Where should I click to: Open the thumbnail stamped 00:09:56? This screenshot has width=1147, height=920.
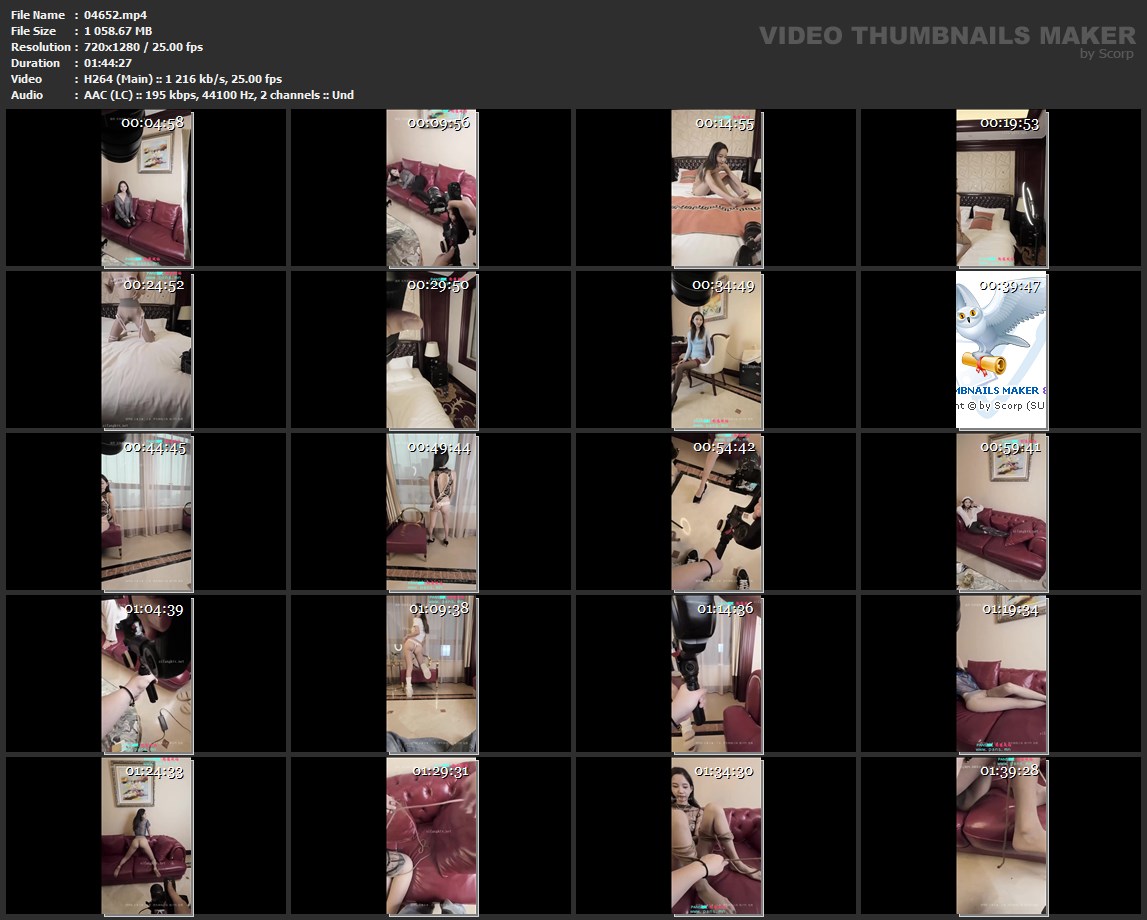coord(432,188)
